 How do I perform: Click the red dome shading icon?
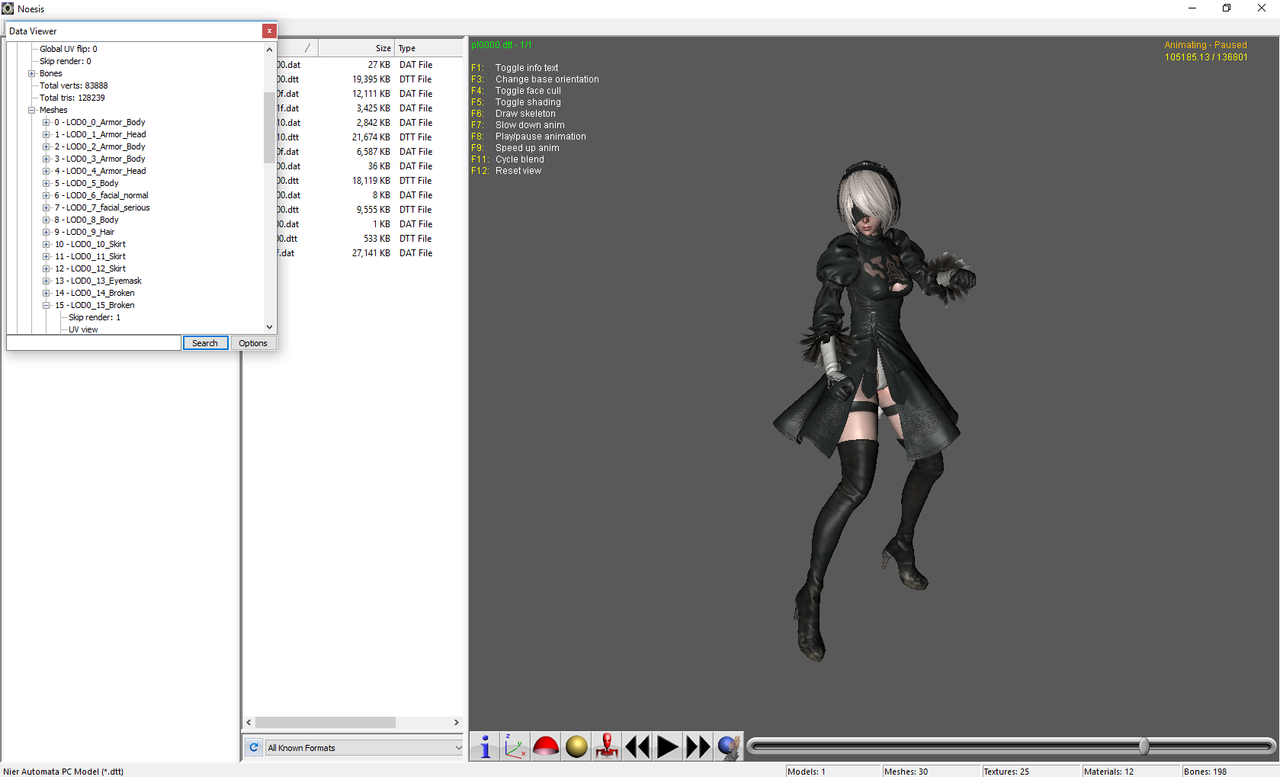click(546, 746)
